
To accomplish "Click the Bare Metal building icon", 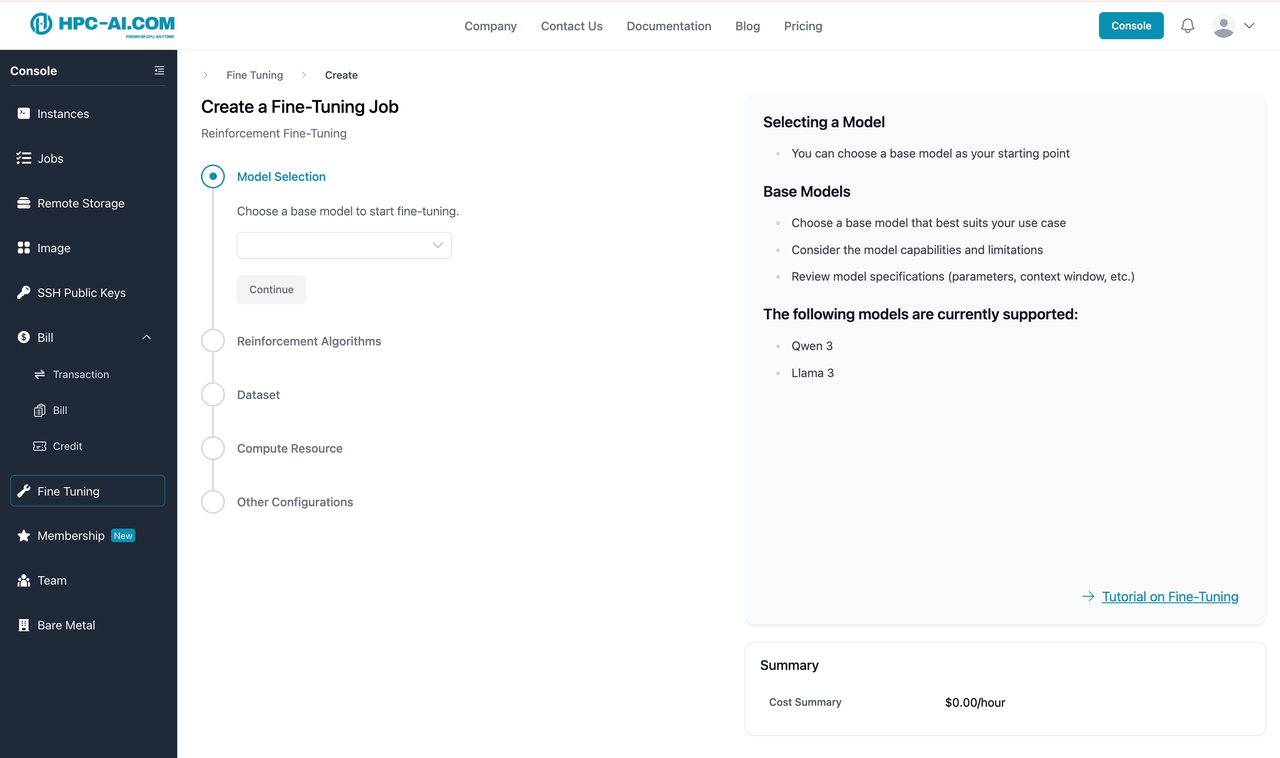I will [24, 625].
